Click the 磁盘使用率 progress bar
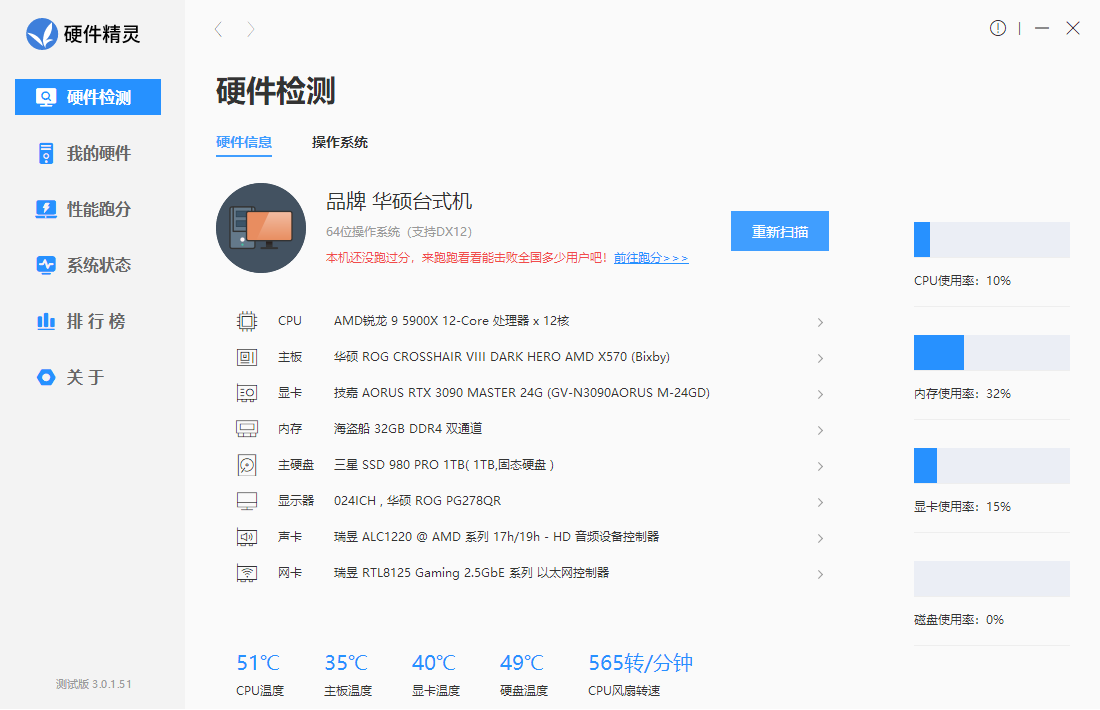 point(991,579)
